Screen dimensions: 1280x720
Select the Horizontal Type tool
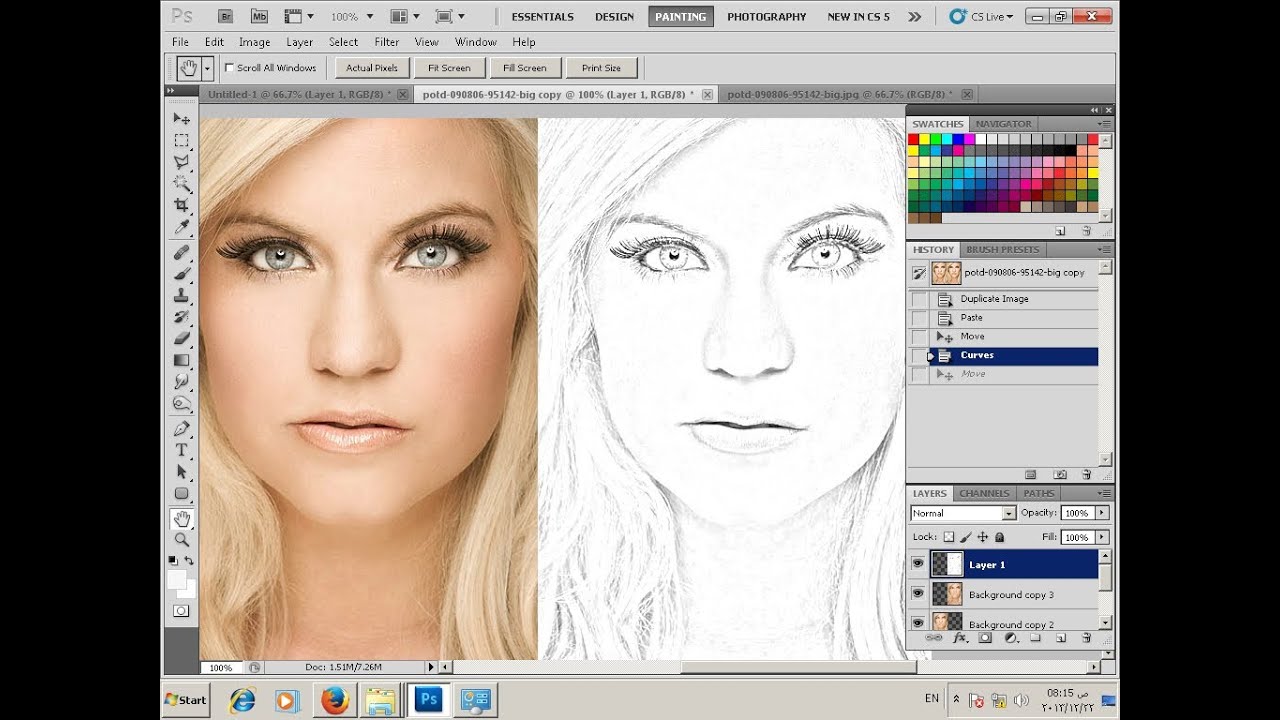tap(181, 450)
